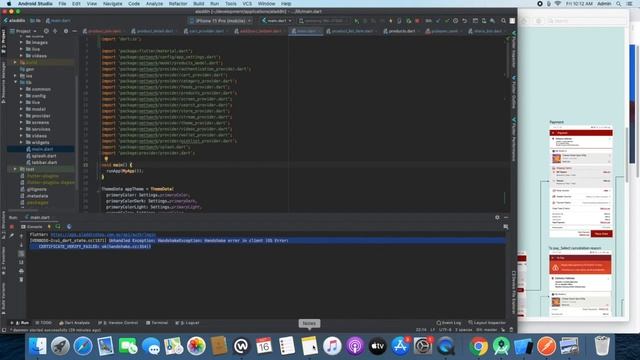Select tabbar.dart in the project tree
Viewport: 640px width, 360px height.
pos(44,162)
